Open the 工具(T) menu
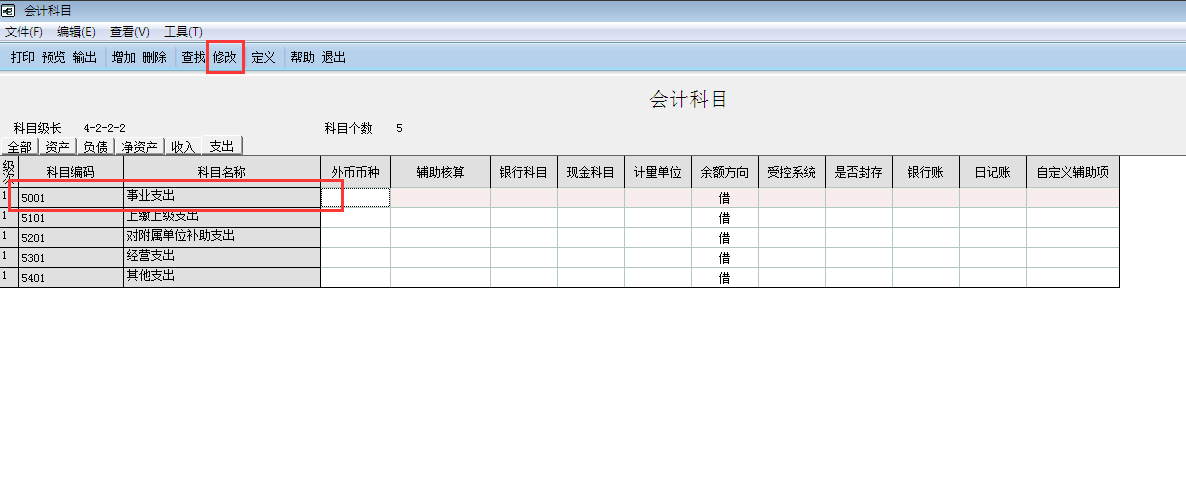 pos(183,32)
